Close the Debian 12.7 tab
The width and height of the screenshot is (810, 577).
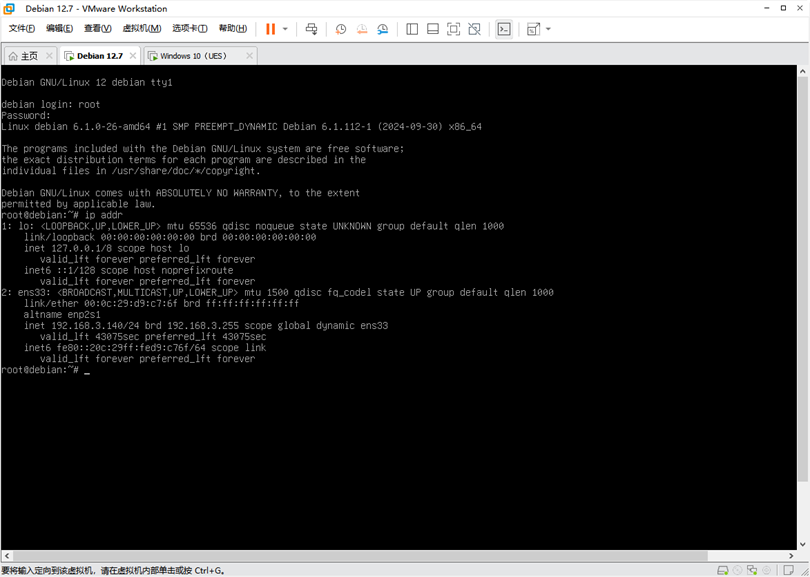coord(133,56)
